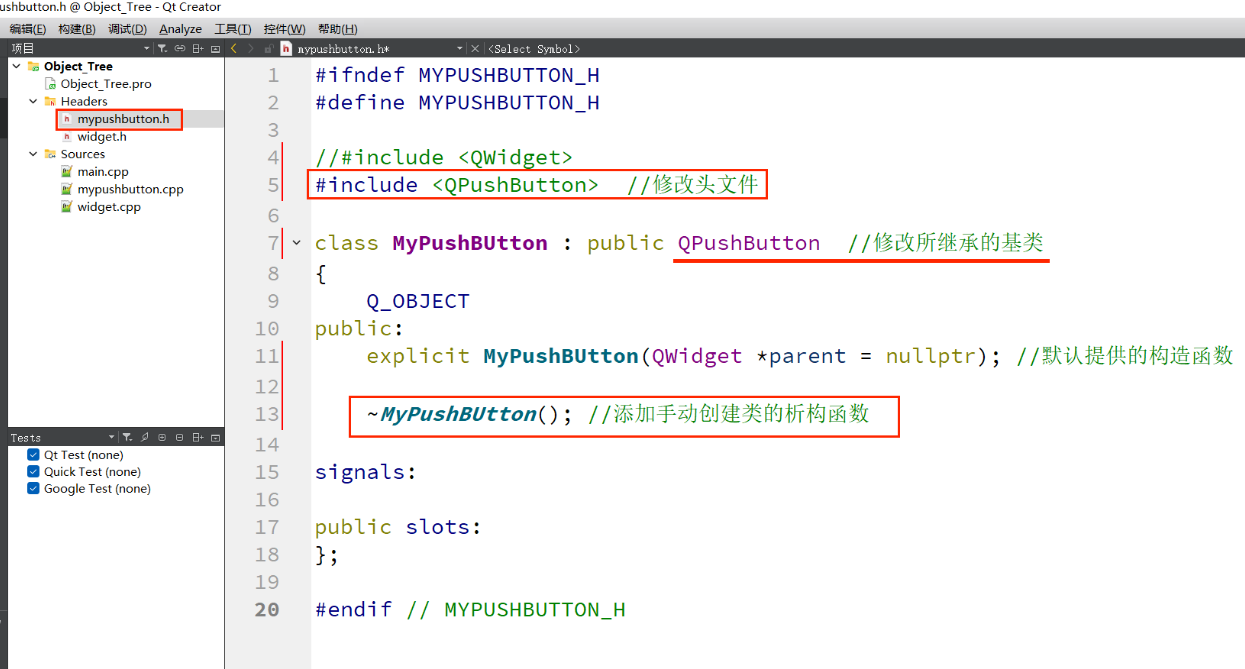Close the Tests side panel
Viewport: 1245px width, 669px height.
point(215,438)
